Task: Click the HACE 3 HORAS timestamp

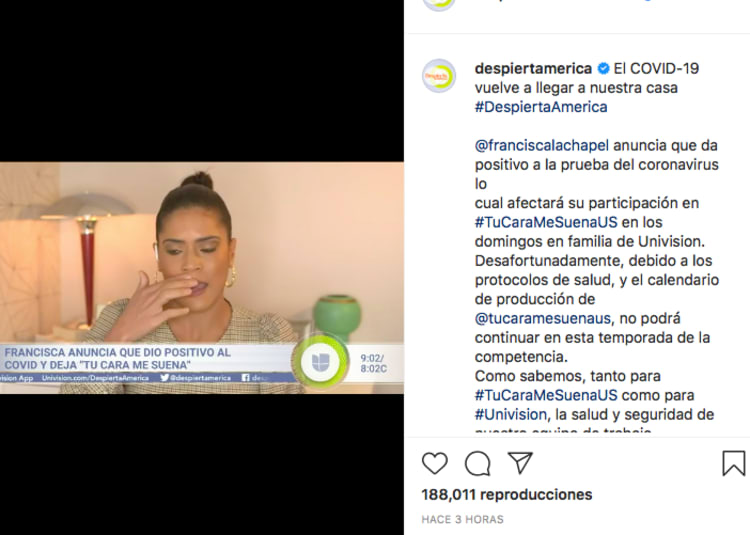Action: tap(462, 519)
